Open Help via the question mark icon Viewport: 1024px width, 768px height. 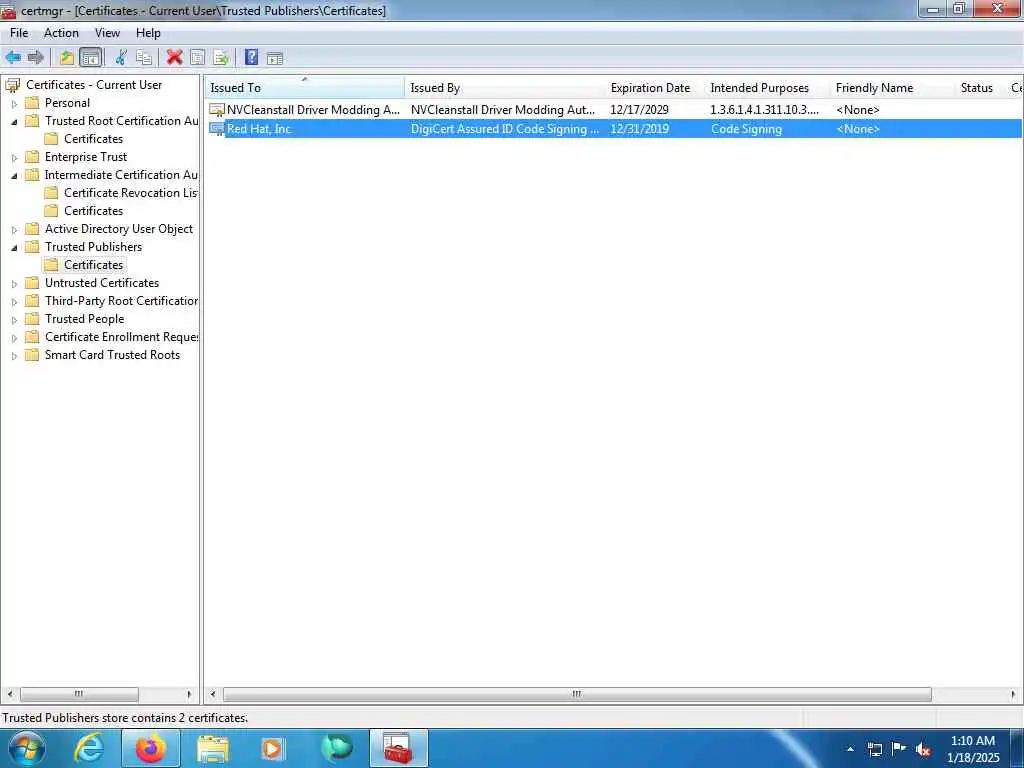click(x=251, y=57)
